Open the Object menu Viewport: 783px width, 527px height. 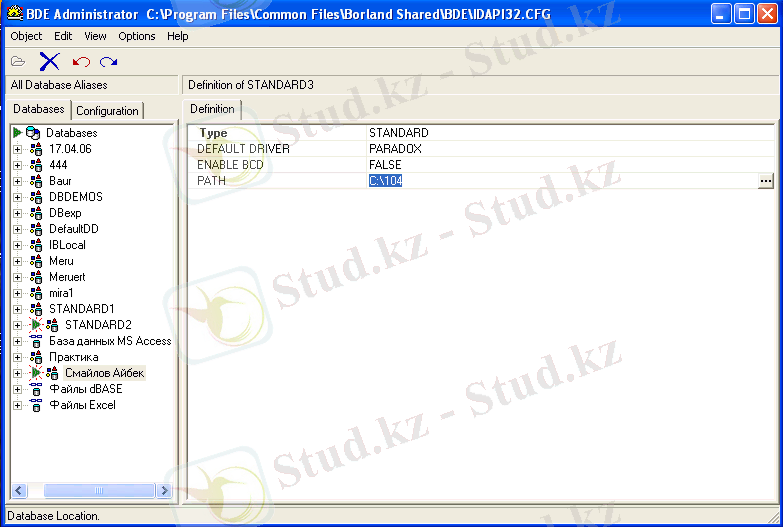pyautogui.click(x=26, y=36)
